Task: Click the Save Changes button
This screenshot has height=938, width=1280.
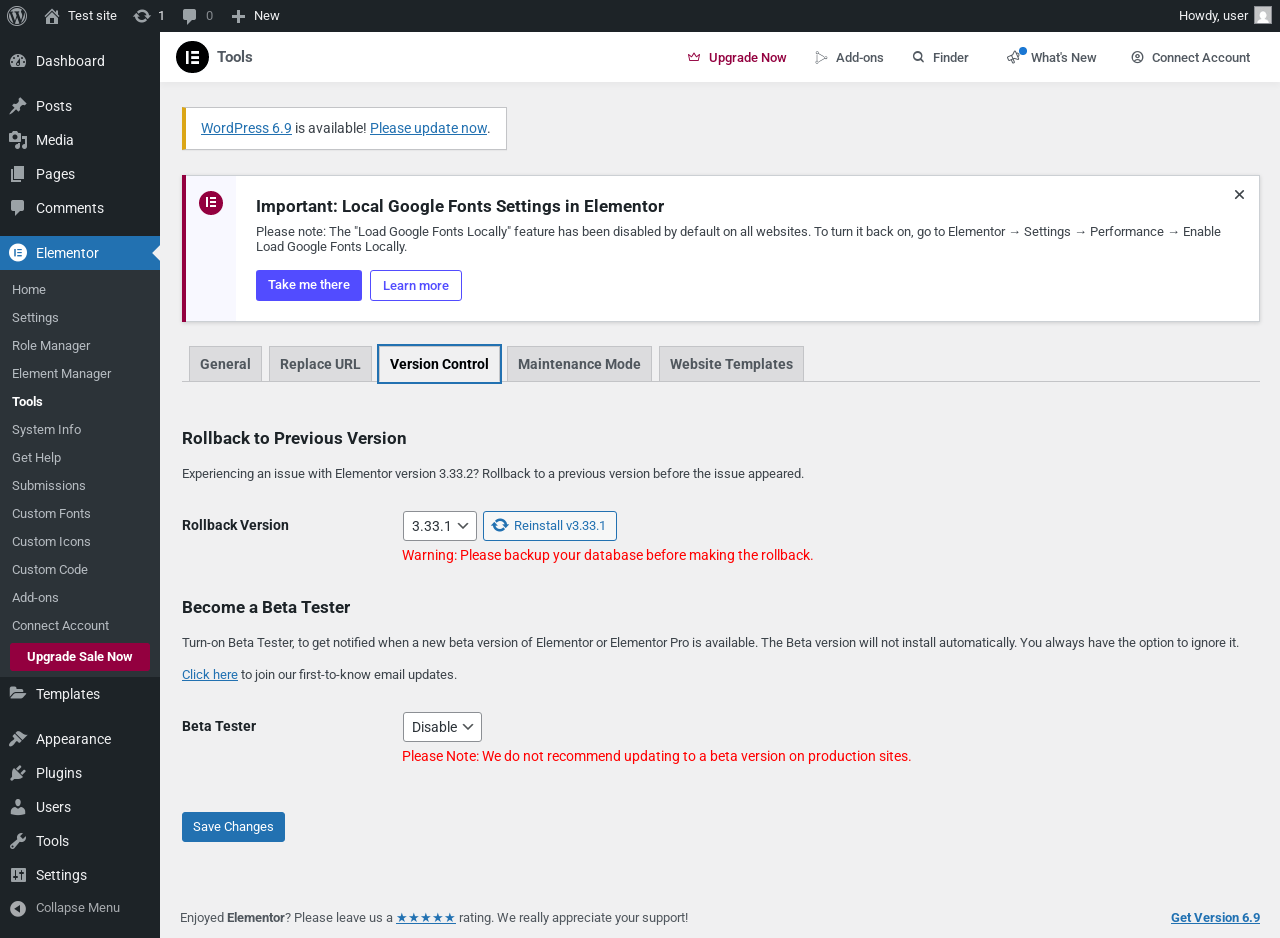Action: coord(233,827)
